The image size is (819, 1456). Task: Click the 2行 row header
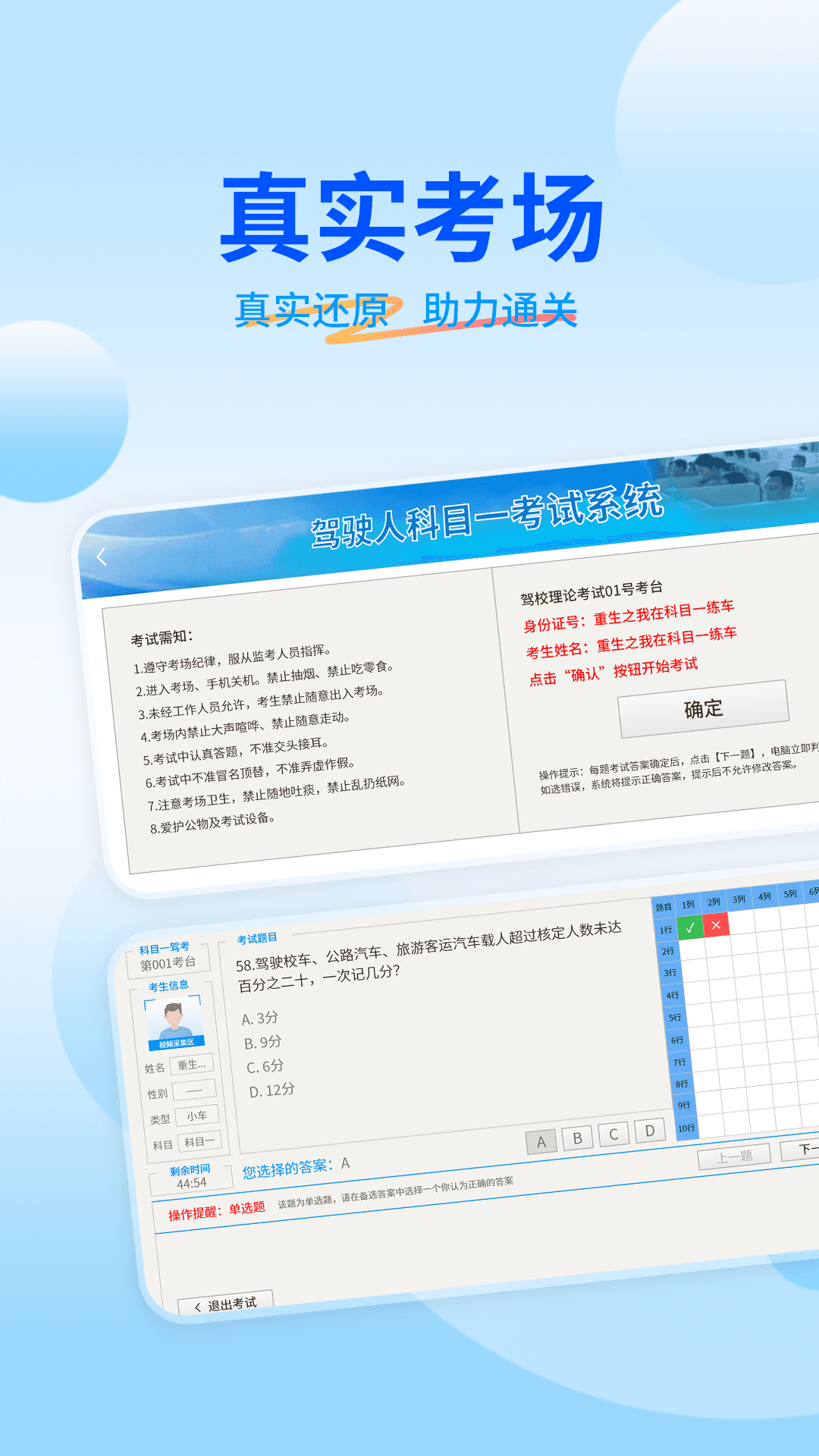click(x=667, y=951)
